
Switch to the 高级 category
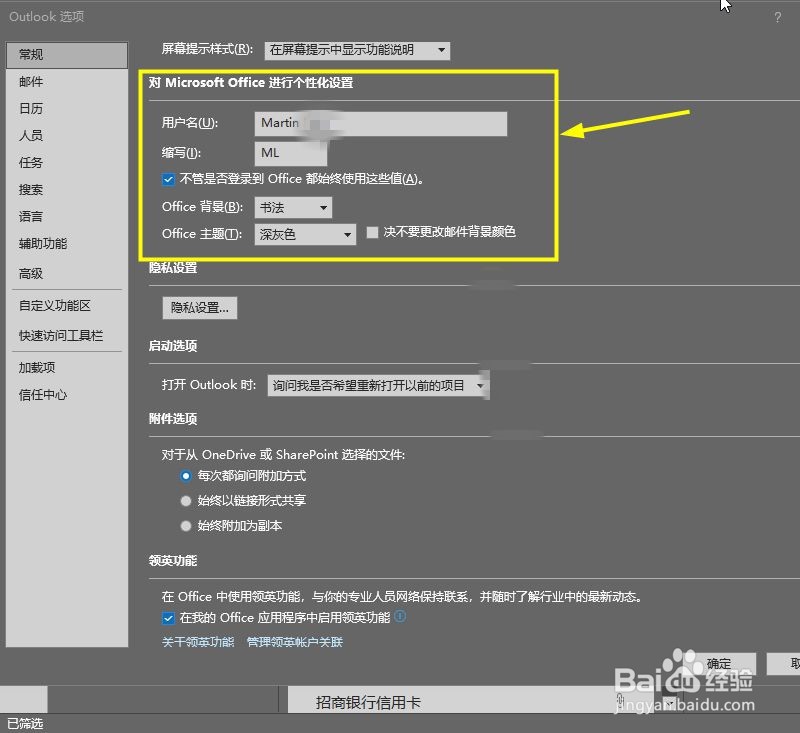(x=67, y=274)
